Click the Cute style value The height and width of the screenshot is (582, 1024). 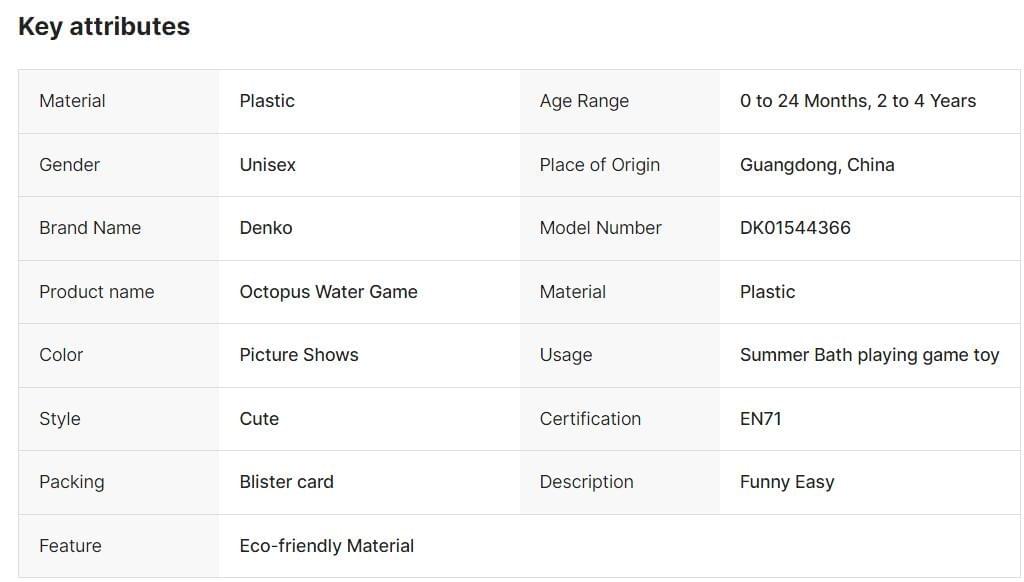(x=259, y=419)
